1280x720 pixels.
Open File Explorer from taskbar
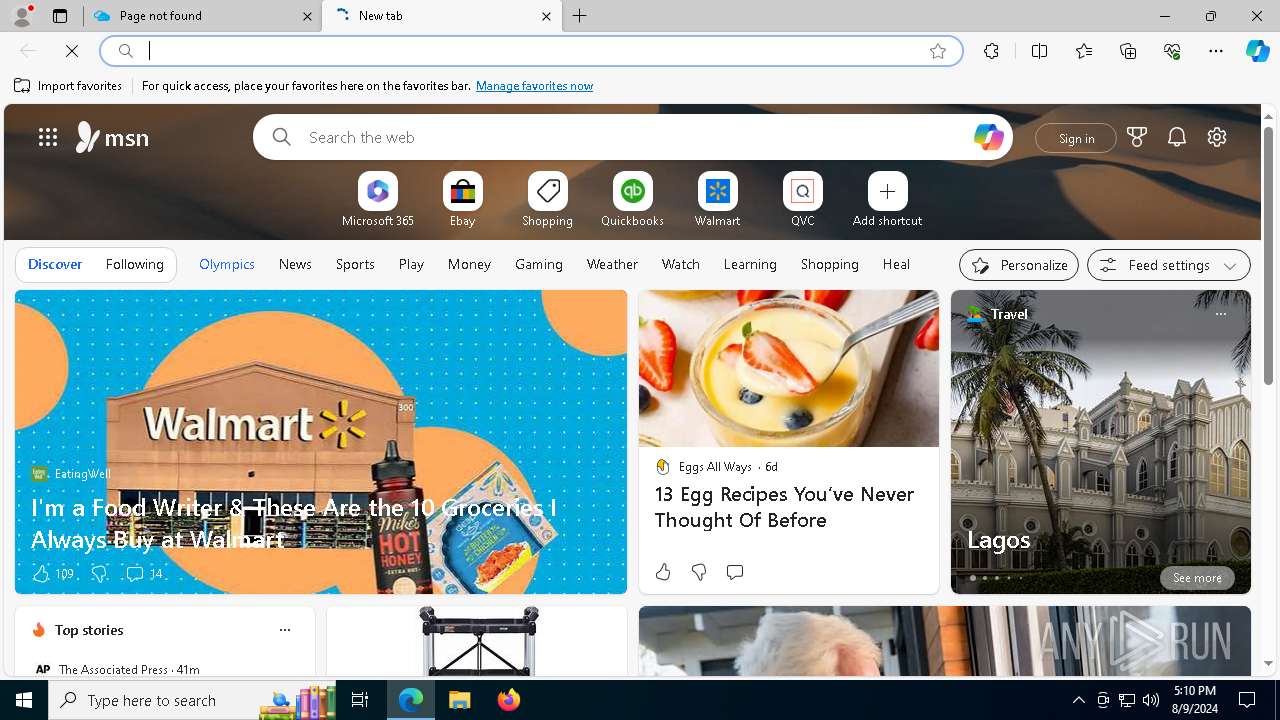pyautogui.click(x=459, y=700)
